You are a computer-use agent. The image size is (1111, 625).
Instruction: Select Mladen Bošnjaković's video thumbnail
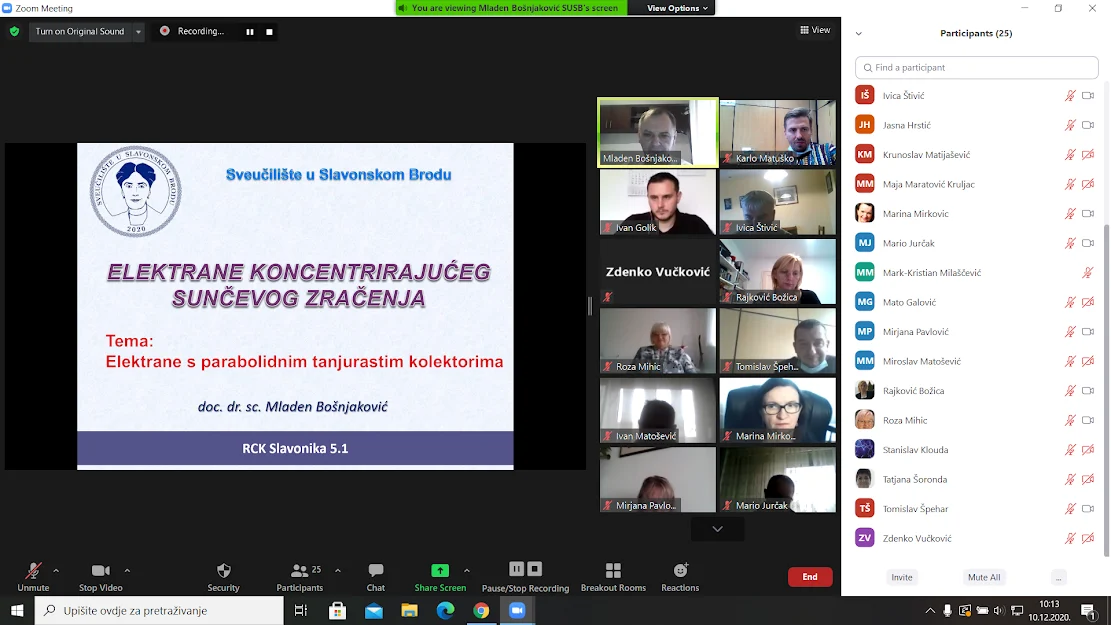(658, 133)
